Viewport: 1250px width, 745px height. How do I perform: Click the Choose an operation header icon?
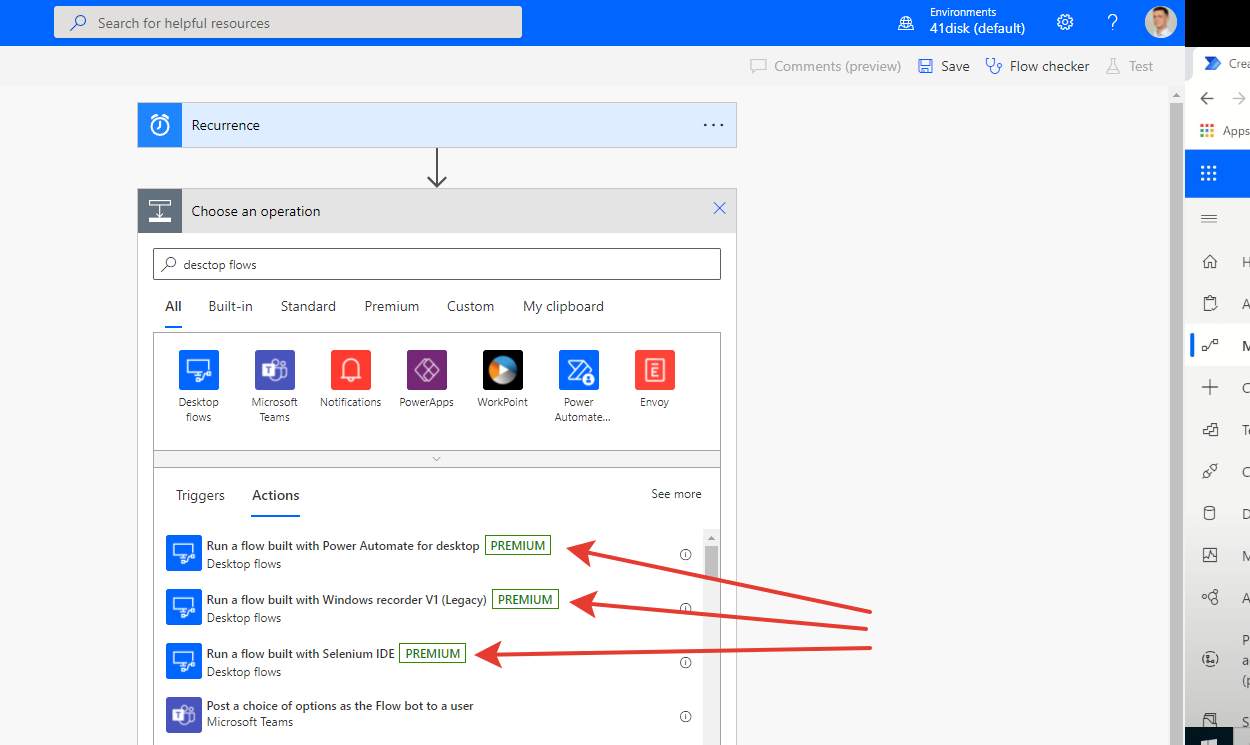click(160, 211)
